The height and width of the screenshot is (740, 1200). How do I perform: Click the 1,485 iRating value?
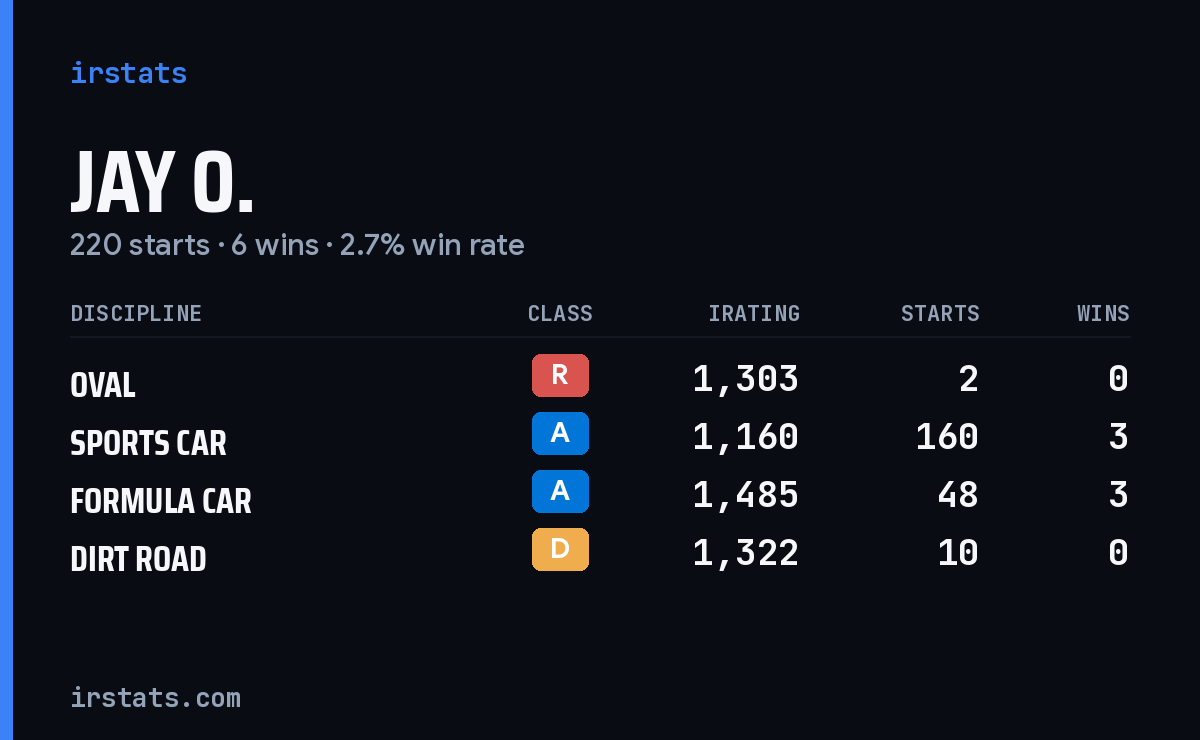point(746,494)
